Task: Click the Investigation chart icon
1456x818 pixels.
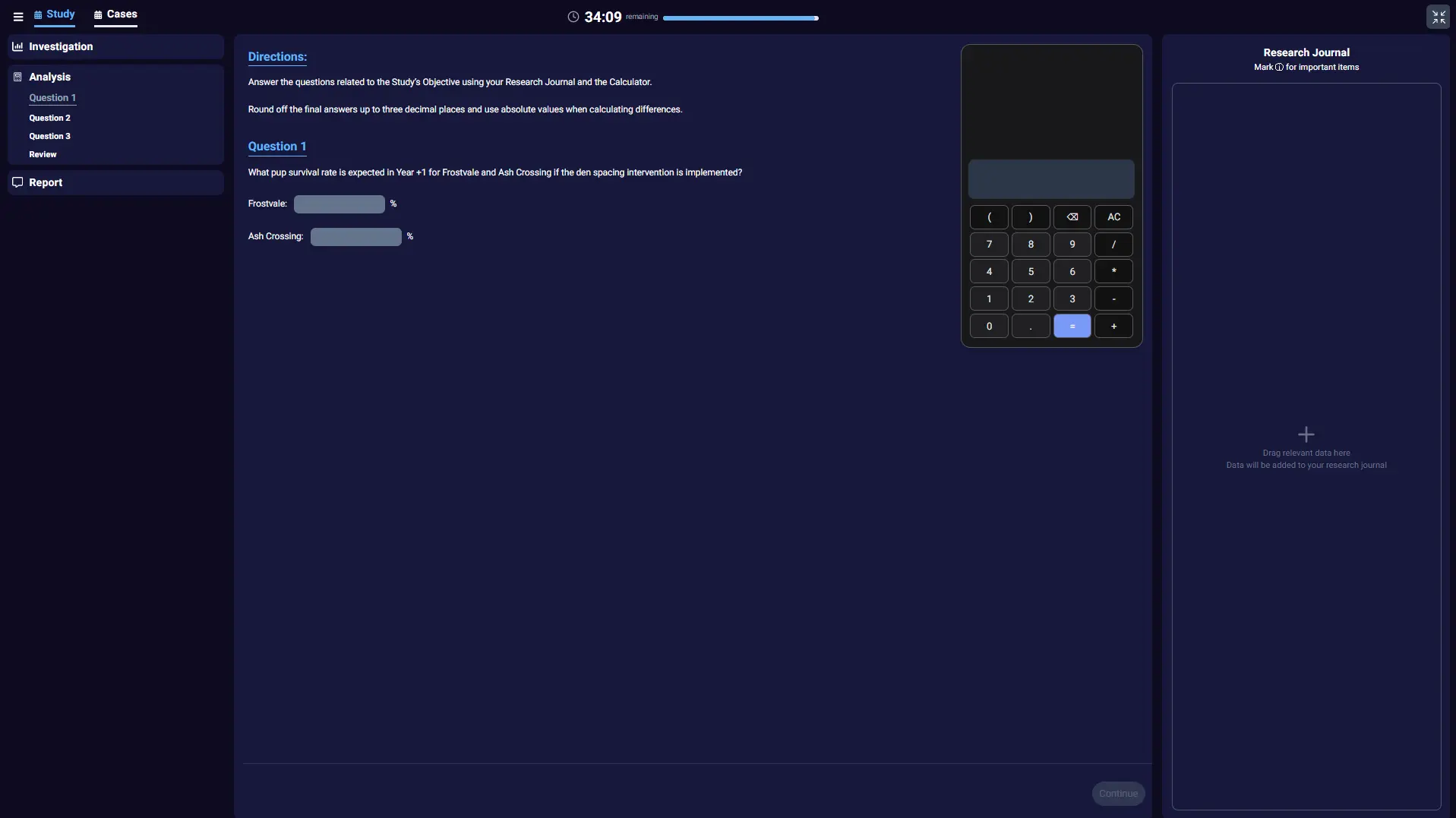Action: pos(17,46)
